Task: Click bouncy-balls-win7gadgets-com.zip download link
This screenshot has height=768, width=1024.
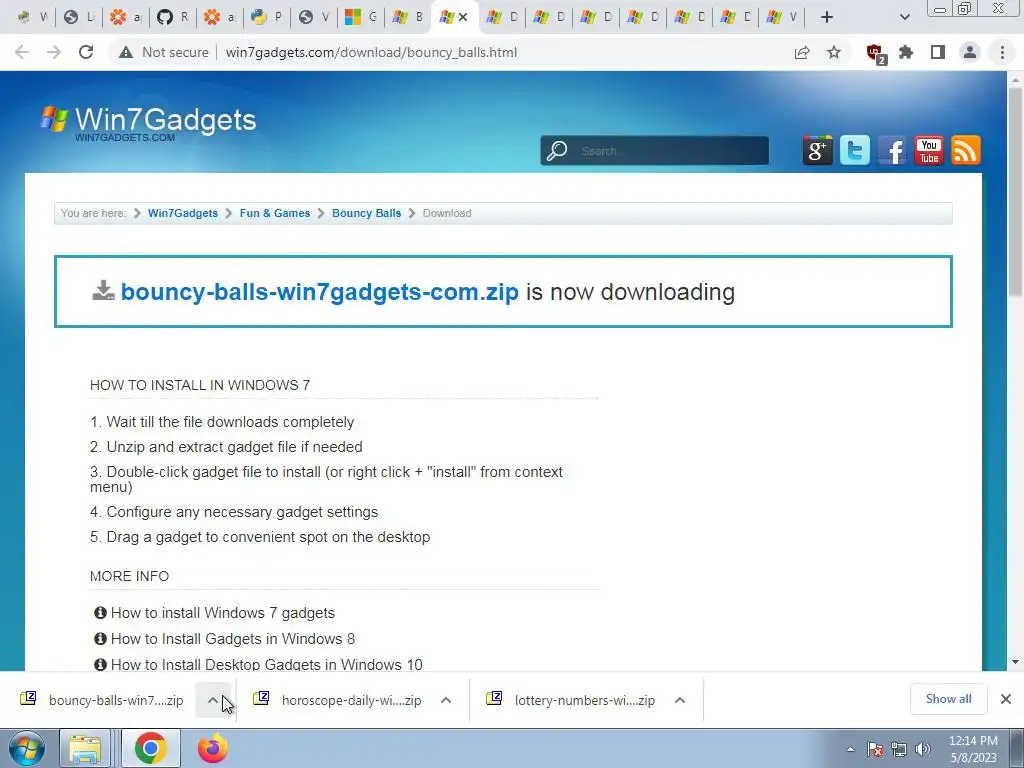Action: tap(319, 292)
